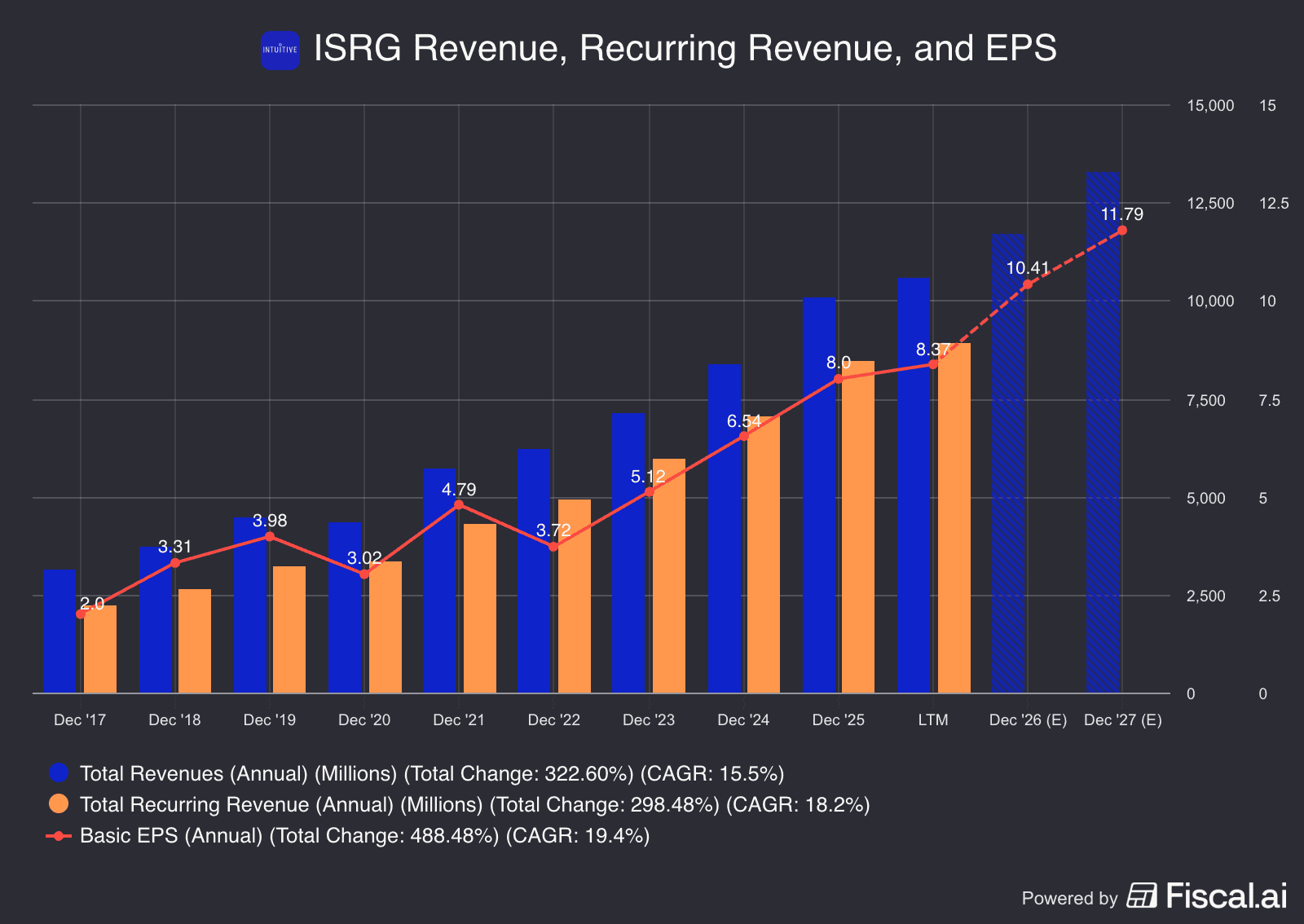The image size is (1304, 924).
Task: Click the EPS data point labeled 3.02
Action: click(364, 574)
